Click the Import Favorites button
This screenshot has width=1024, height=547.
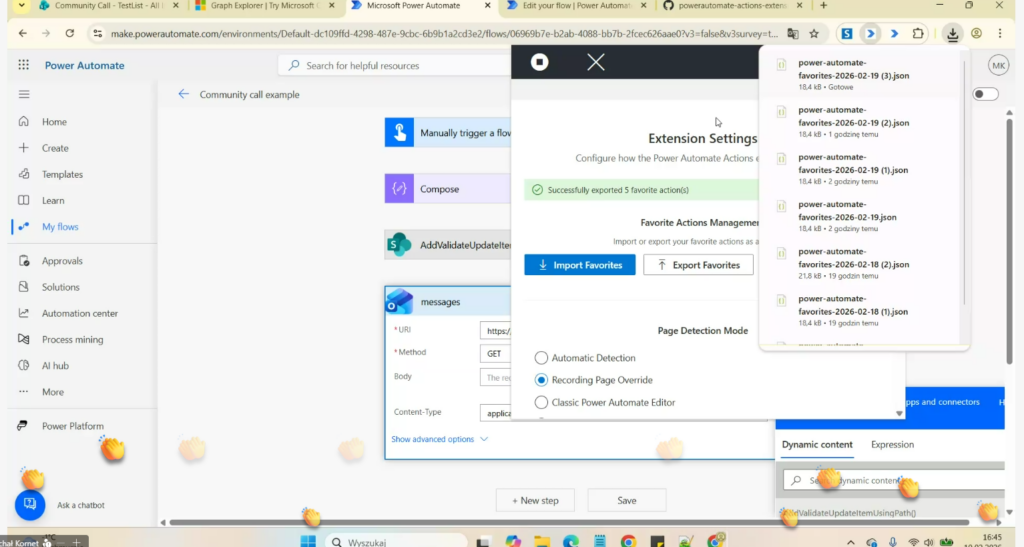click(579, 265)
